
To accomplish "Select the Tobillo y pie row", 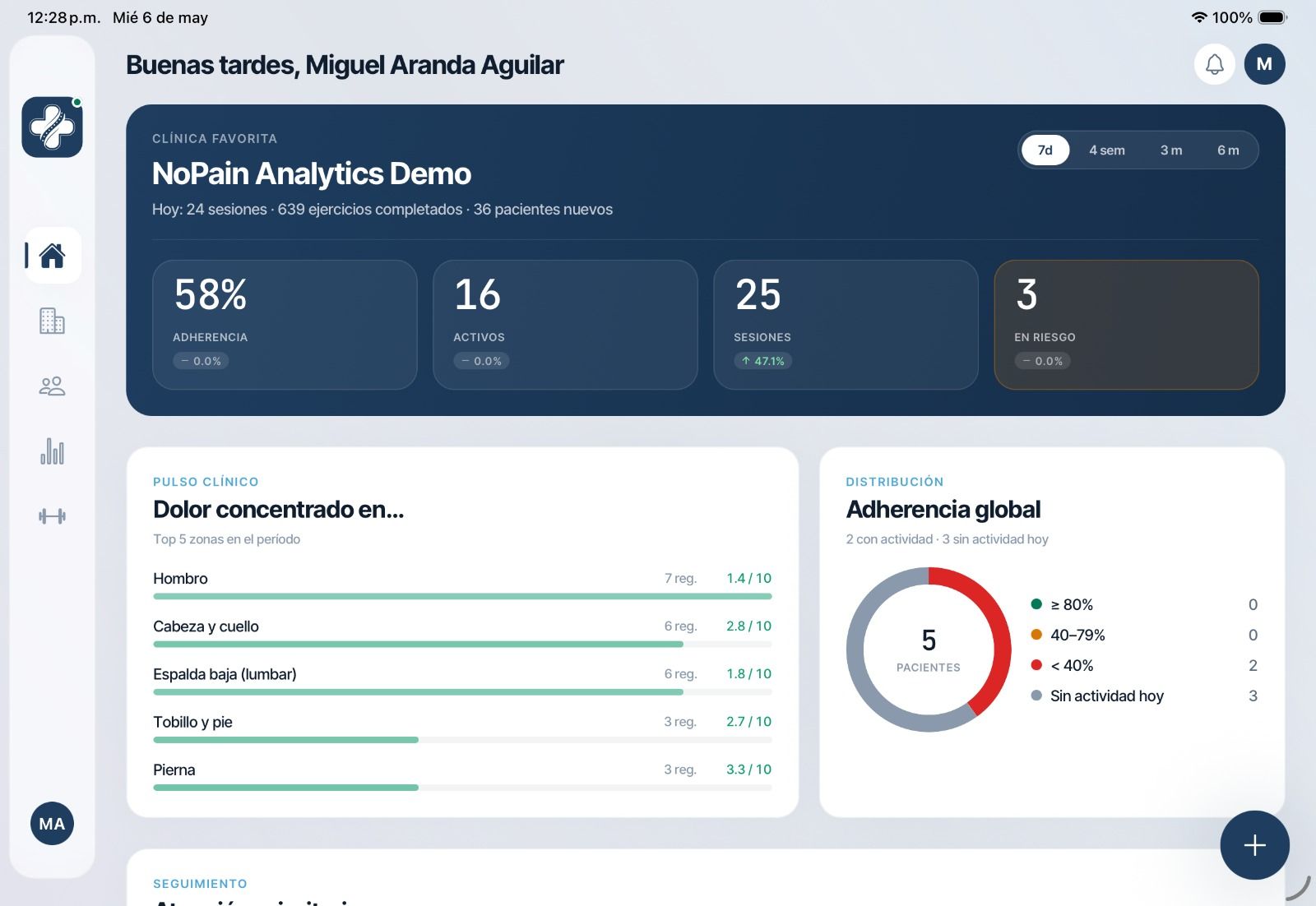I will click(462, 728).
